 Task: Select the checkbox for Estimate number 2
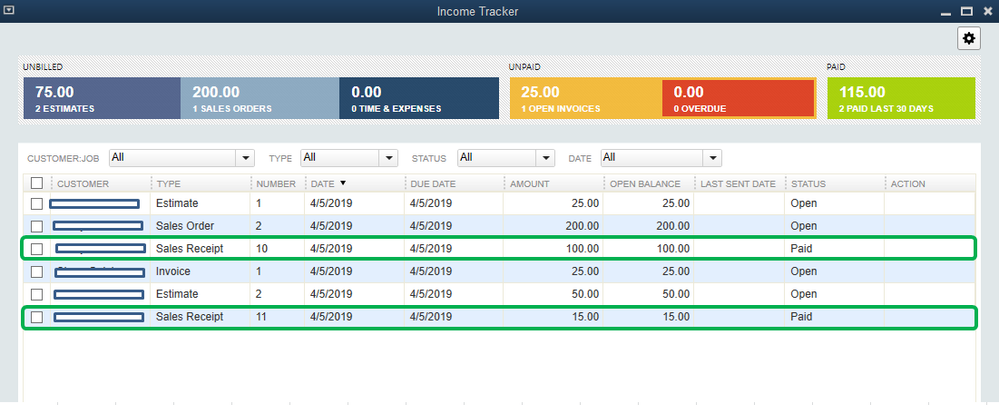pyautogui.click(x=37, y=294)
